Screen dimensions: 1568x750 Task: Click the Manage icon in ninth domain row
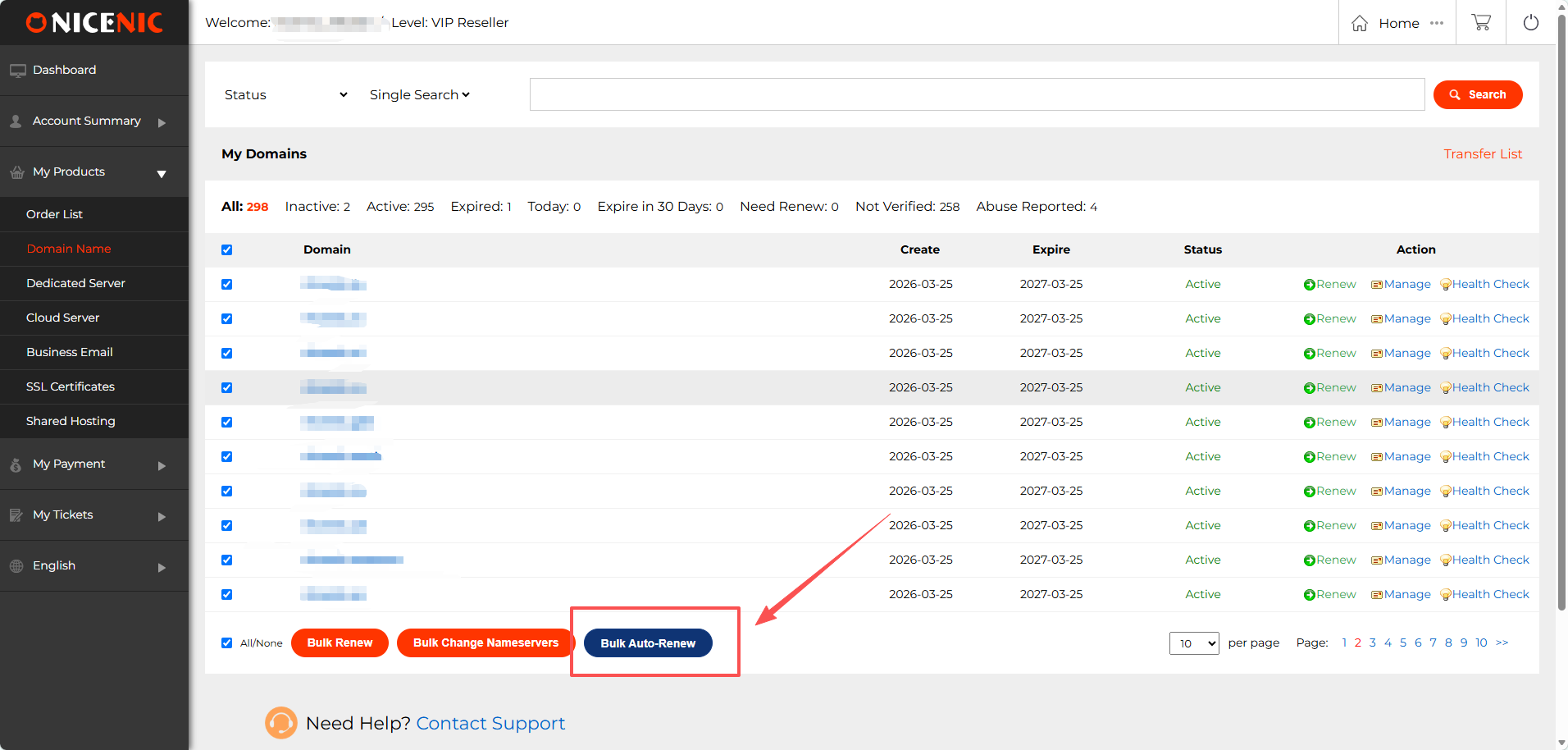coord(1377,560)
